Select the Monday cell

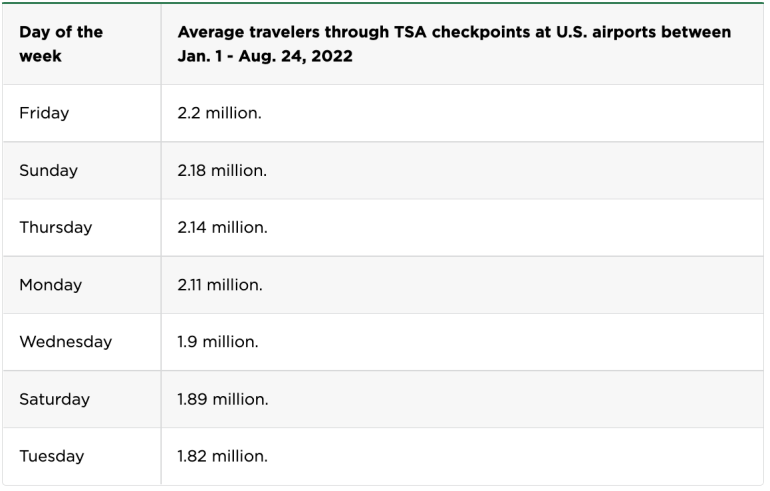point(50,285)
